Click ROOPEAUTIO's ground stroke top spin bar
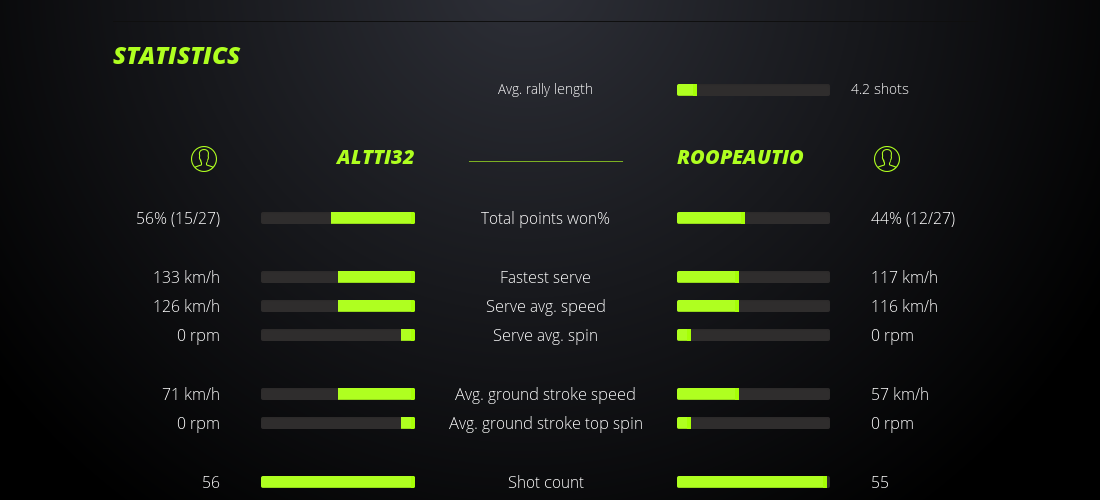Viewport: 1100px width, 500px height. pyautogui.click(x=753, y=423)
